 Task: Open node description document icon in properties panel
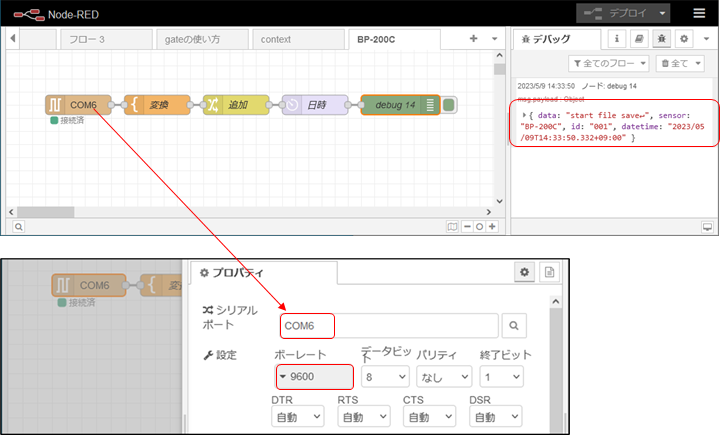pos(549,272)
